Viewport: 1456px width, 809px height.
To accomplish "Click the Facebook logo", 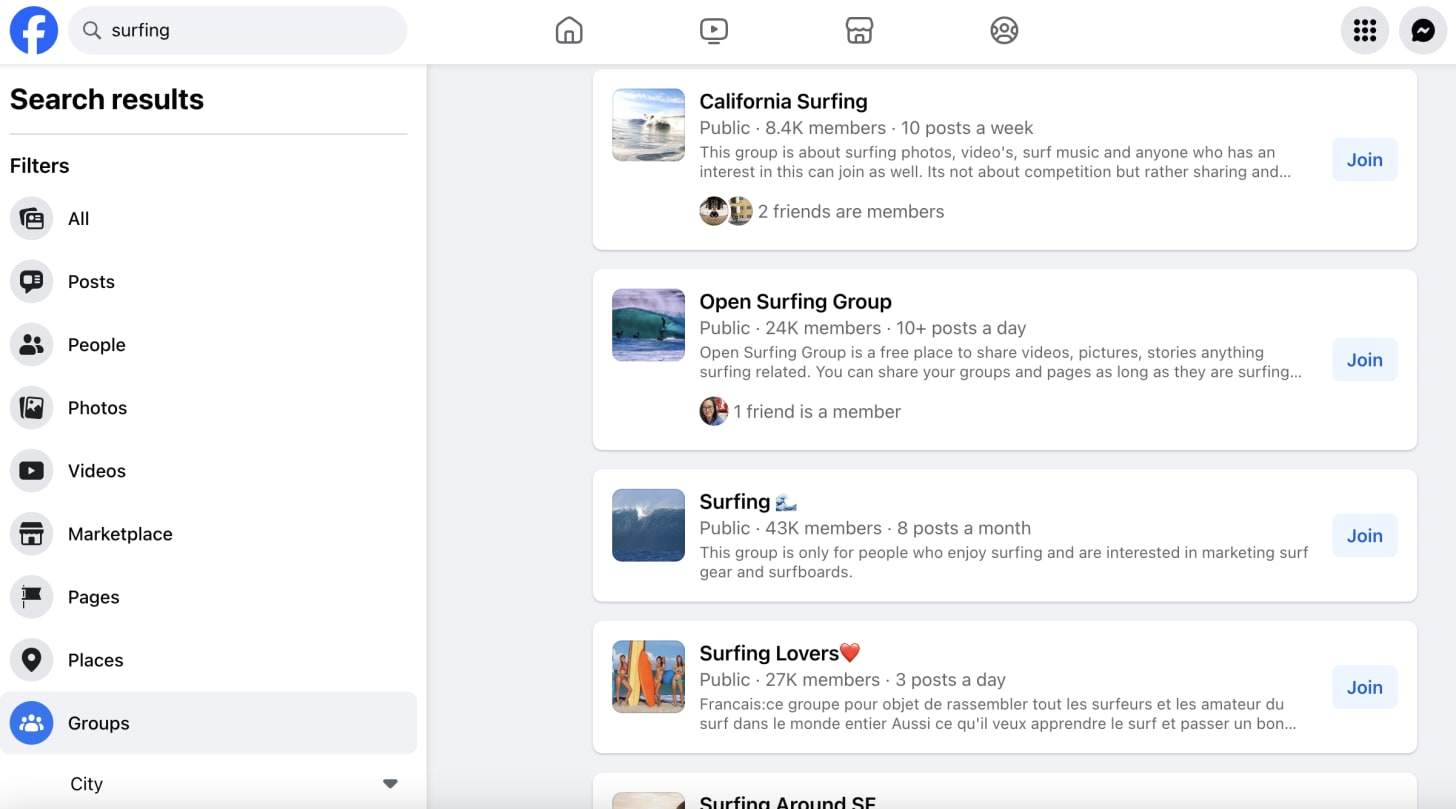I will 34,30.
